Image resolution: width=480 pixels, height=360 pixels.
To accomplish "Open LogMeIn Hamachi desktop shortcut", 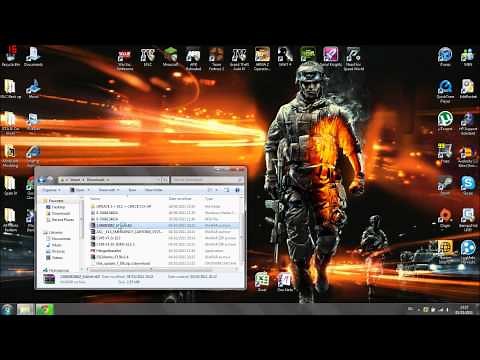I will coord(468,252).
